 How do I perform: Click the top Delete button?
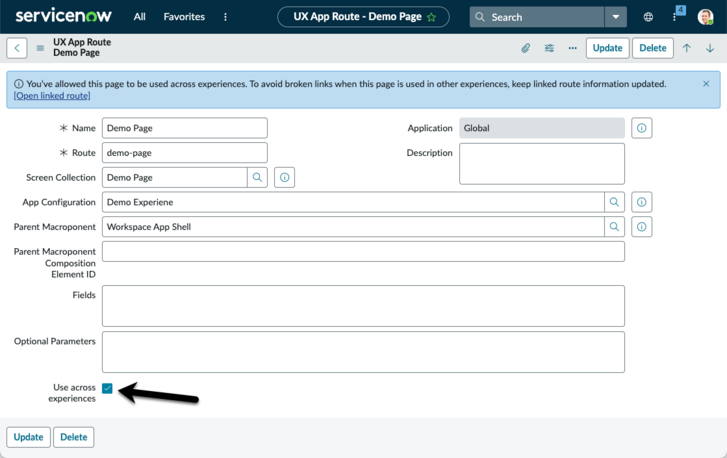tap(652, 48)
